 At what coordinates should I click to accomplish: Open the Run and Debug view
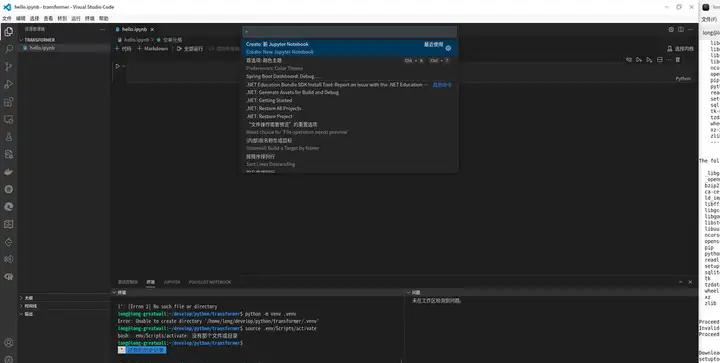pyautogui.click(x=9, y=84)
